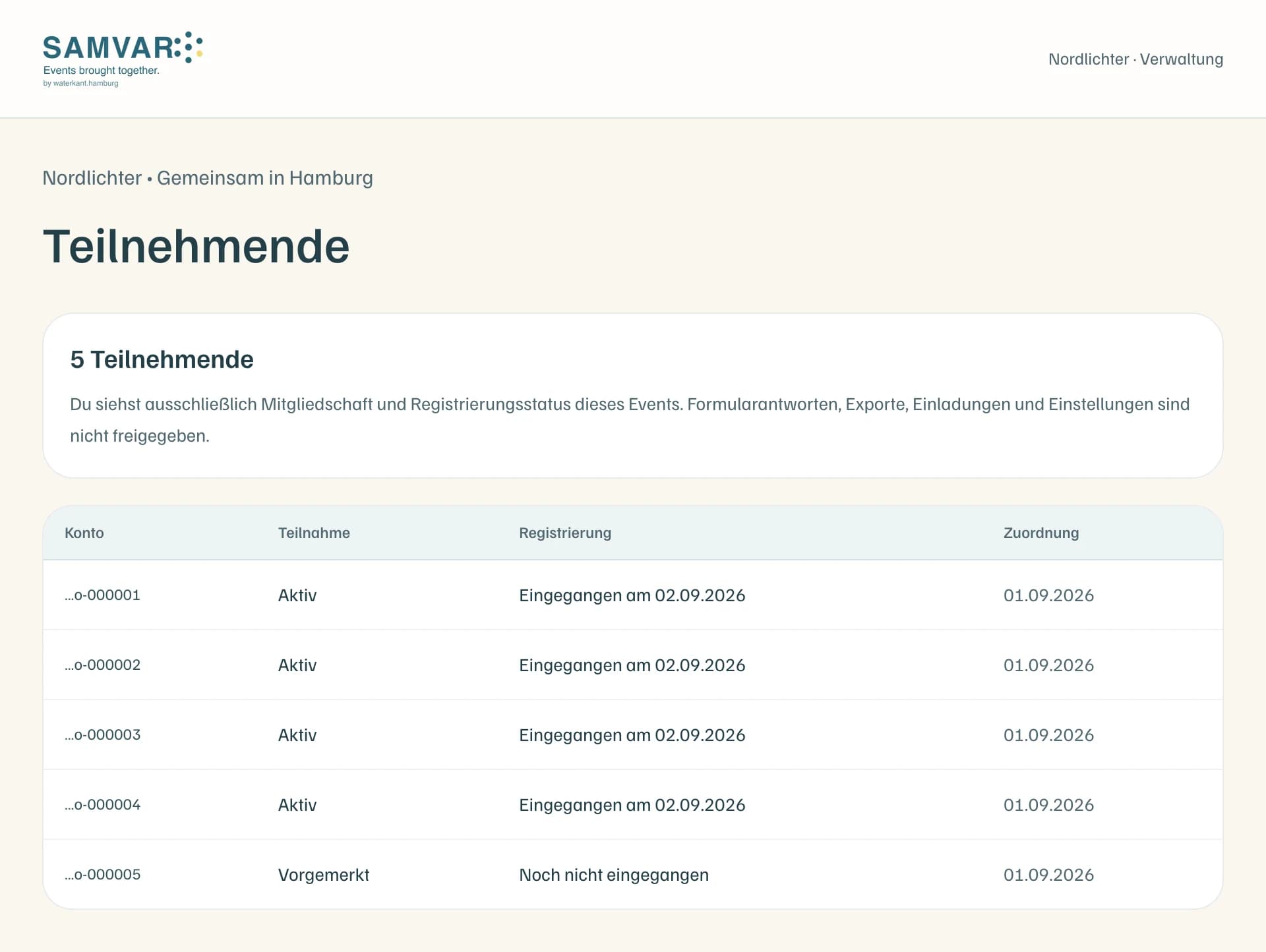Viewport: 1266px width, 952px height.
Task: Click the Konto column header
Action: click(x=84, y=533)
